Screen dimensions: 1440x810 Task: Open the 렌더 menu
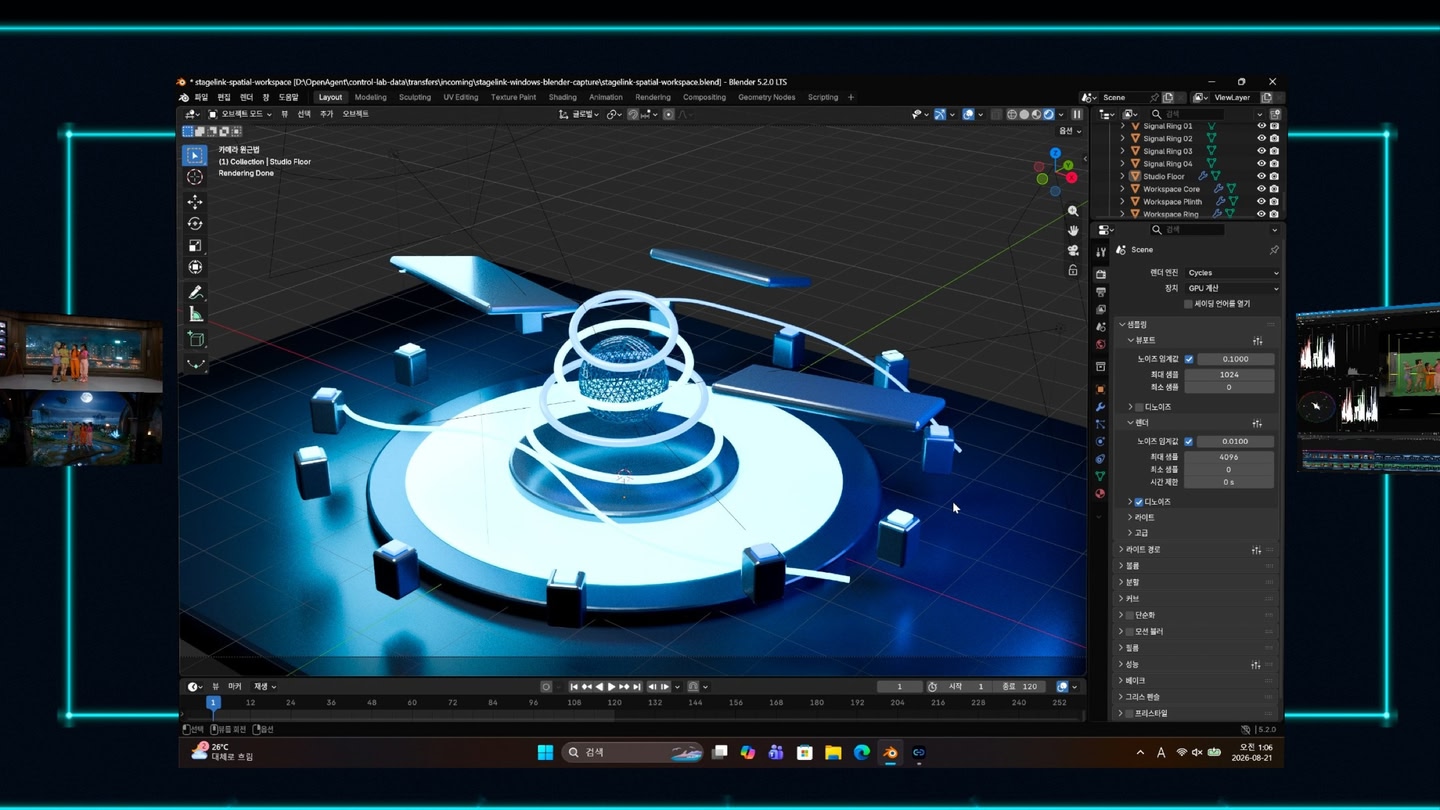tap(246, 98)
